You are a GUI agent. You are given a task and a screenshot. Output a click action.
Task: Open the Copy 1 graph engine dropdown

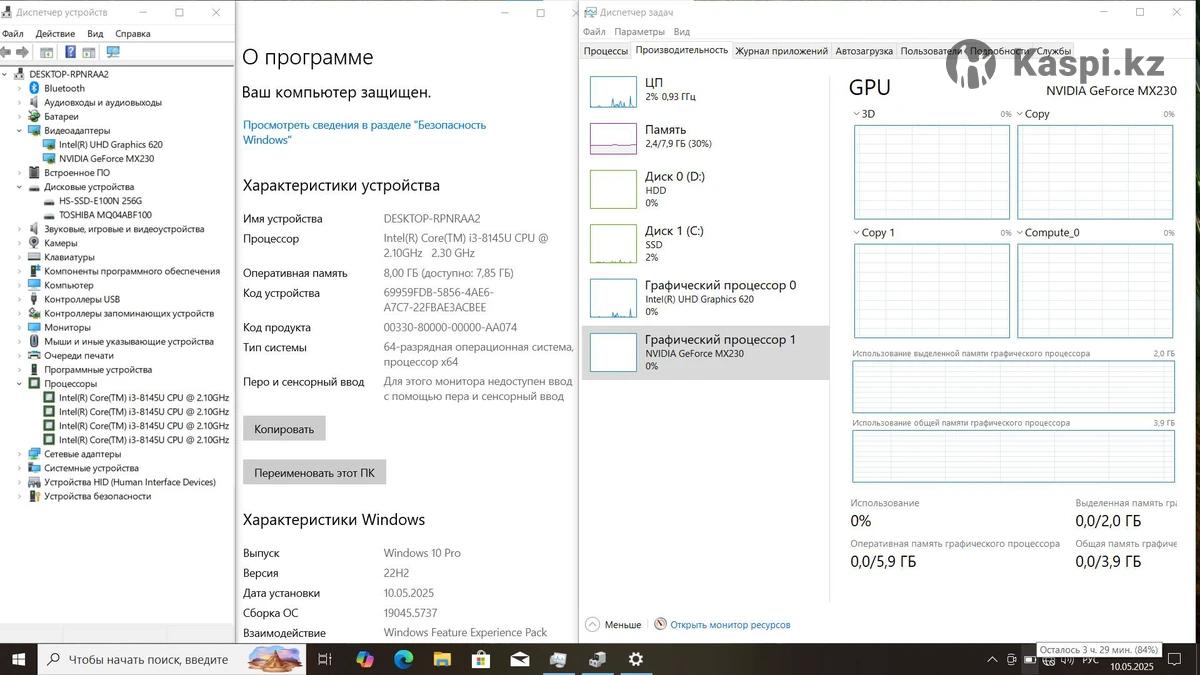[857, 232]
